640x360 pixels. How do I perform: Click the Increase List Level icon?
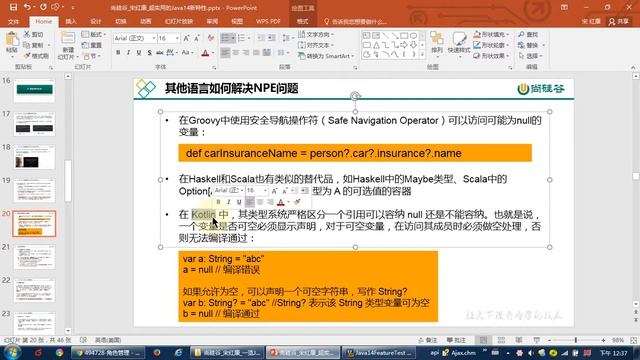271,38
